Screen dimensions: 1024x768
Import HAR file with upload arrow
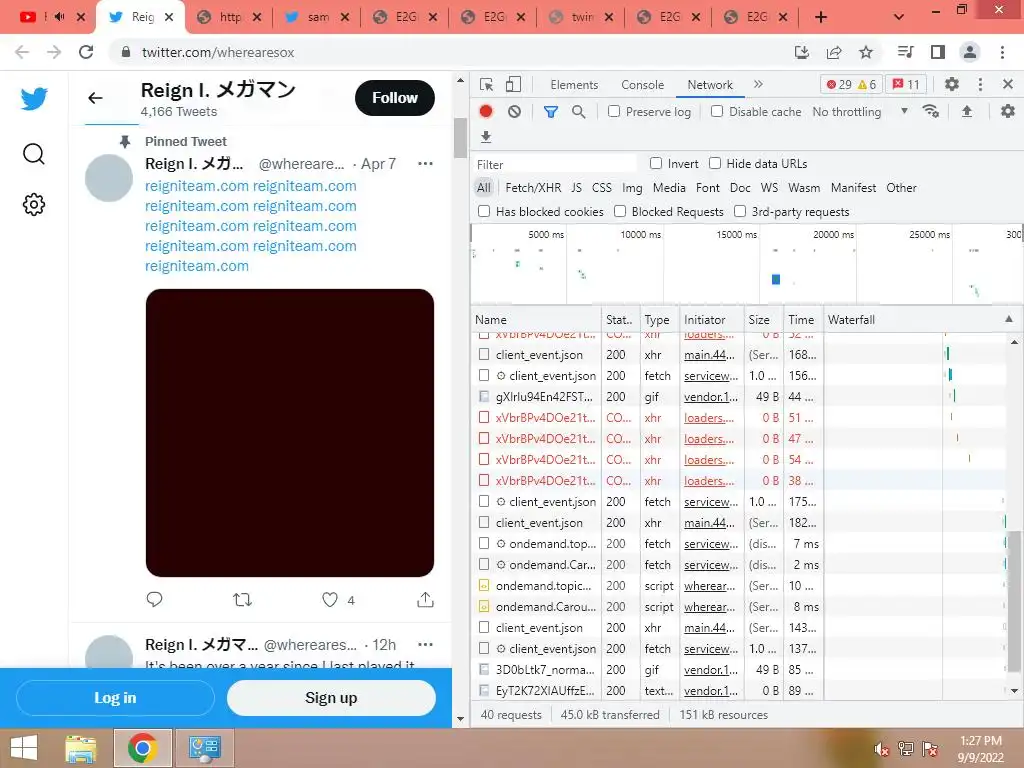967,111
